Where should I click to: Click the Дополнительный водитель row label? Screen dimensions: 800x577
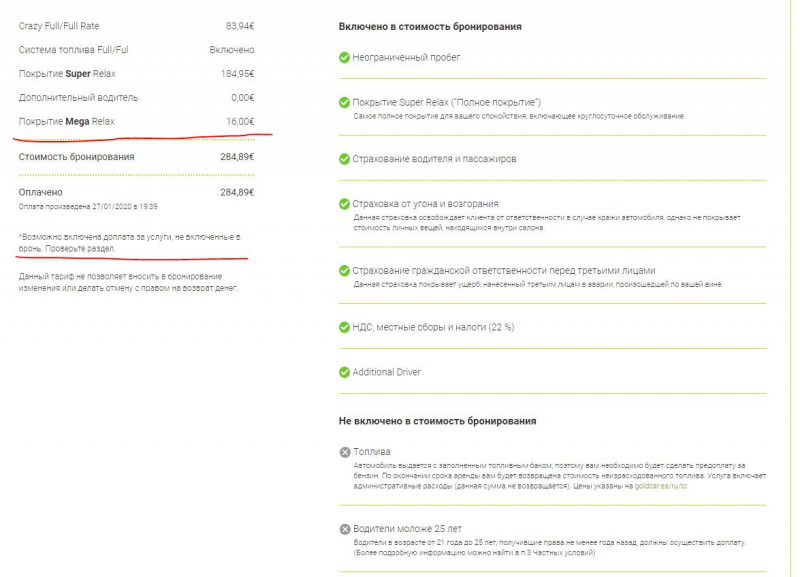coord(78,98)
